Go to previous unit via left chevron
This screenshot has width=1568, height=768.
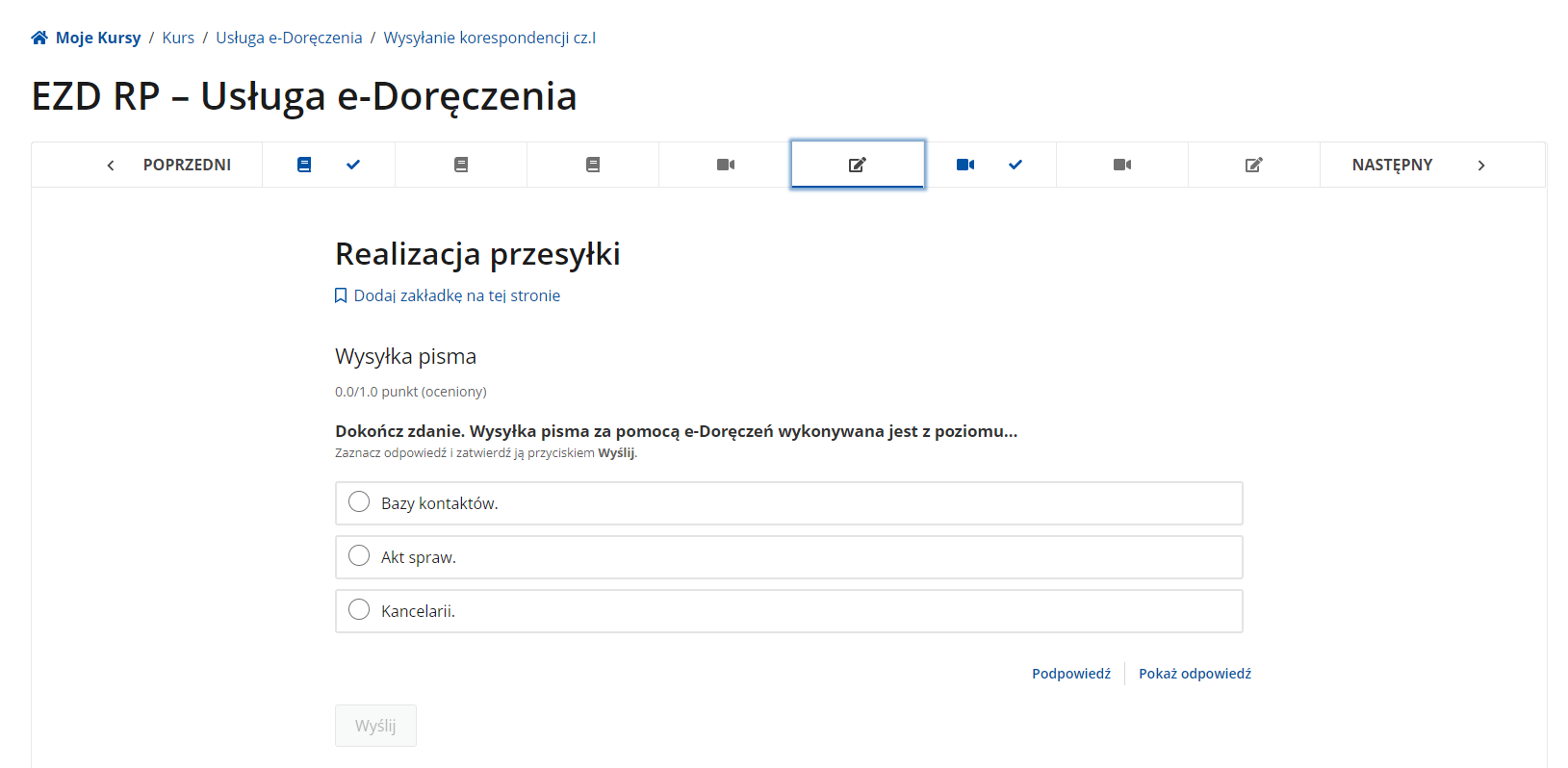[x=111, y=166]
